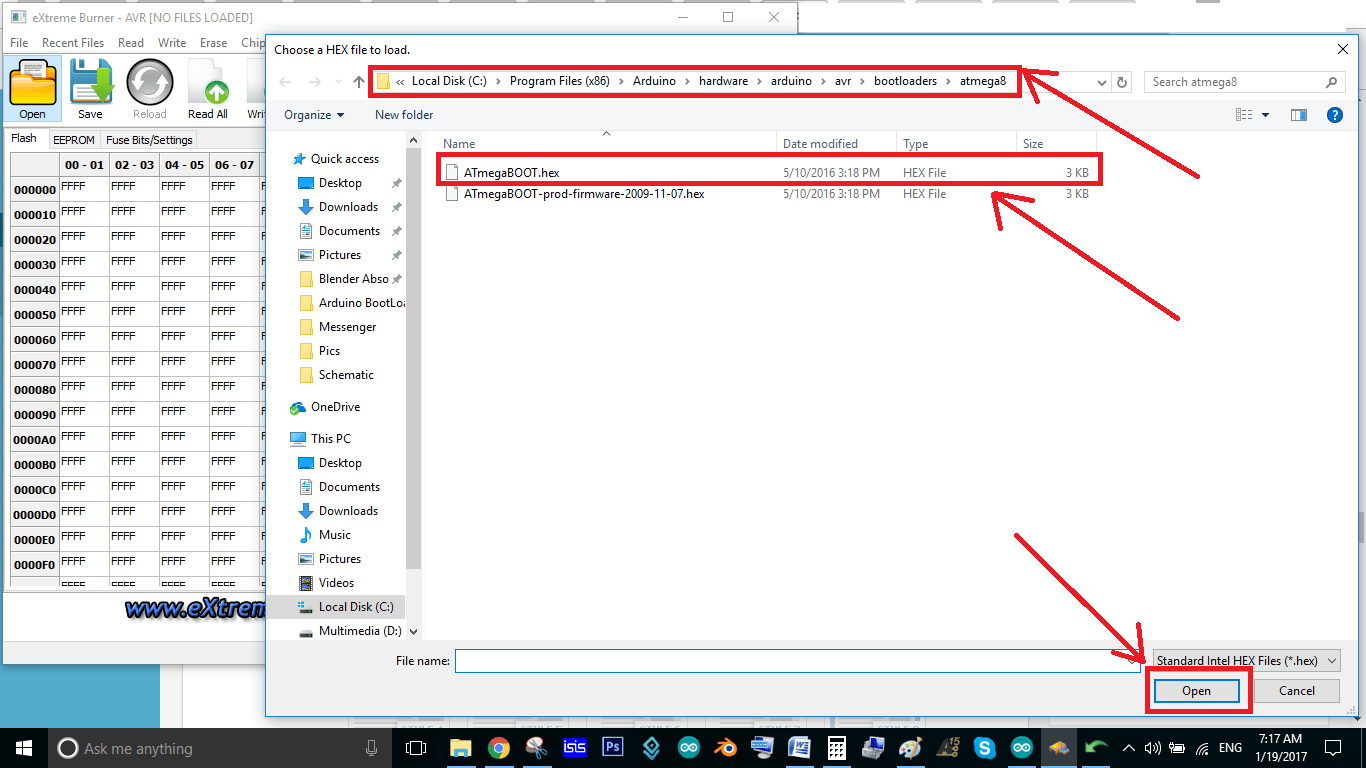Open Desktop under Quick access
Viewport: 1366px width, 768px height.
[340, 183]
